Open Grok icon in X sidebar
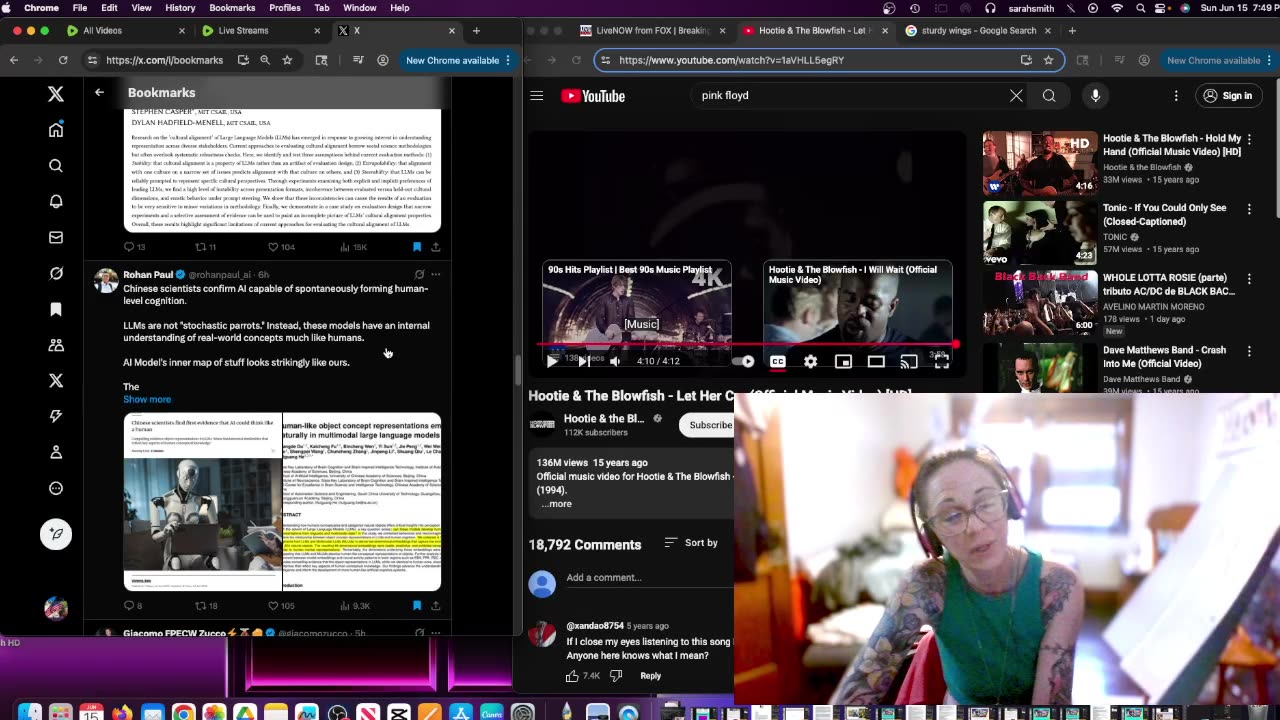Screen dimensions: 1280x720 pos(56,273)
